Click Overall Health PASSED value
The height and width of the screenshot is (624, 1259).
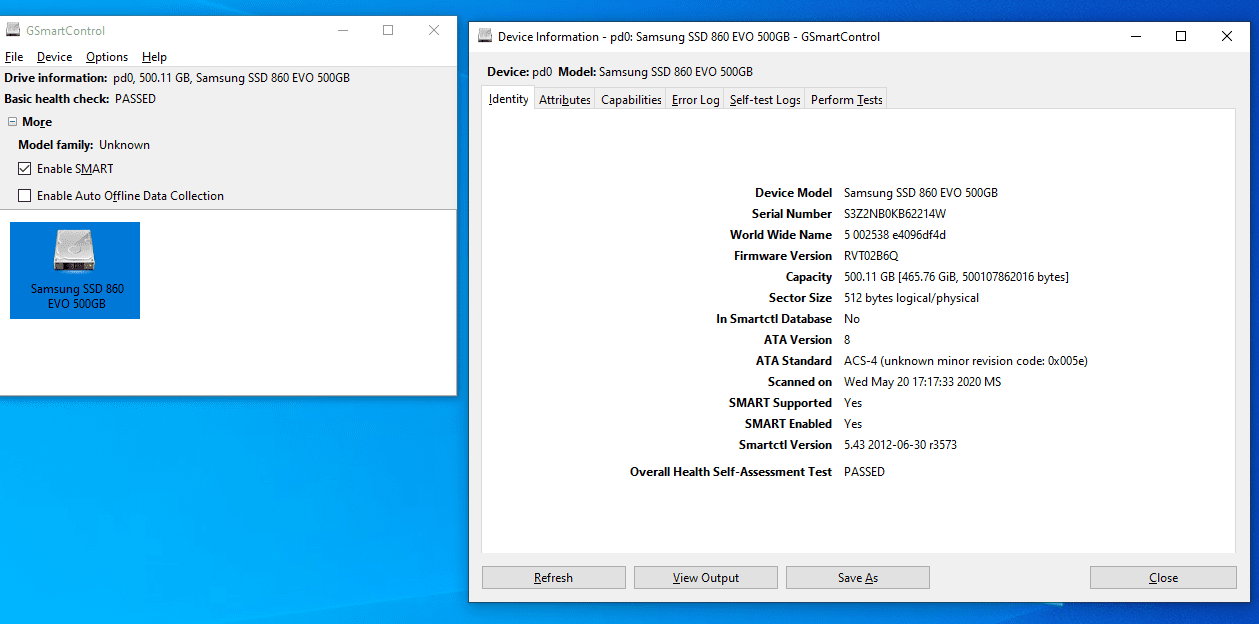coord(864,472)
